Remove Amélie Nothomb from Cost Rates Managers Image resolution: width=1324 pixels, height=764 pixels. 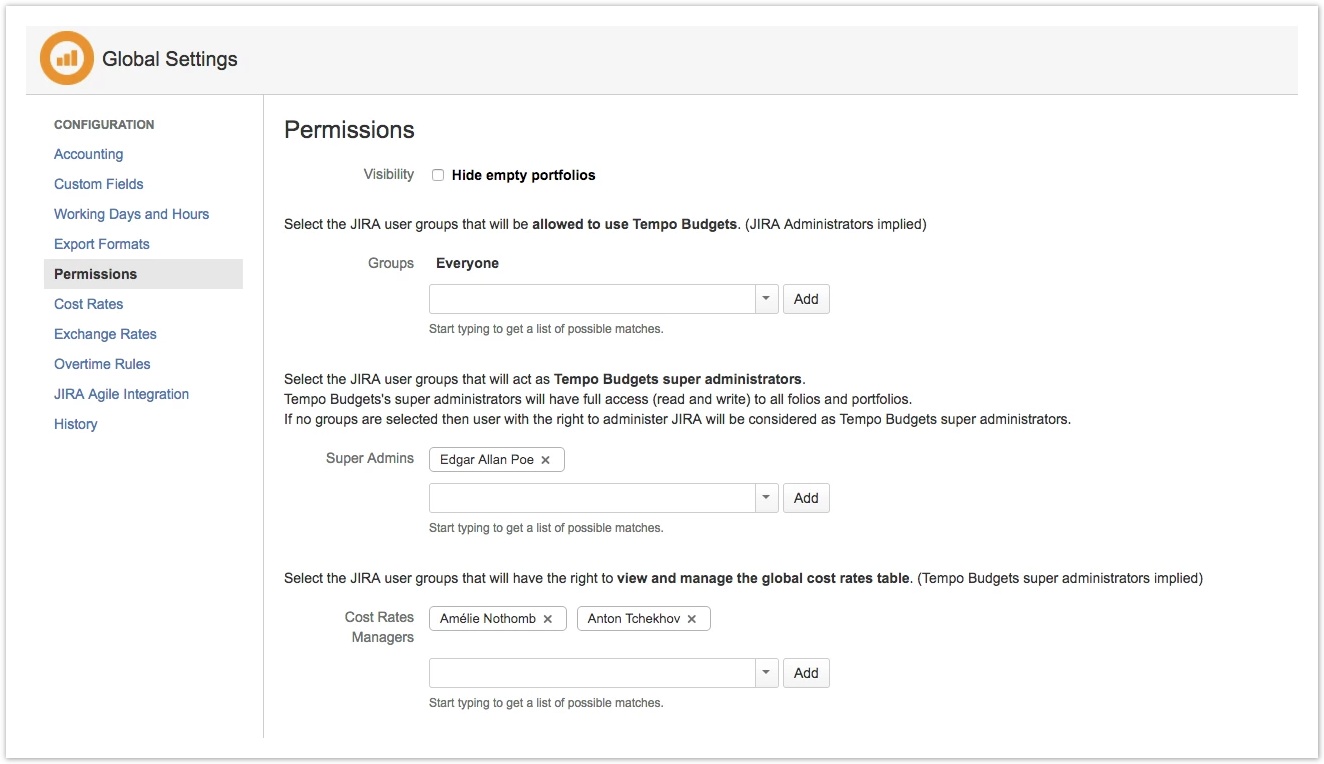coord(548,618)
